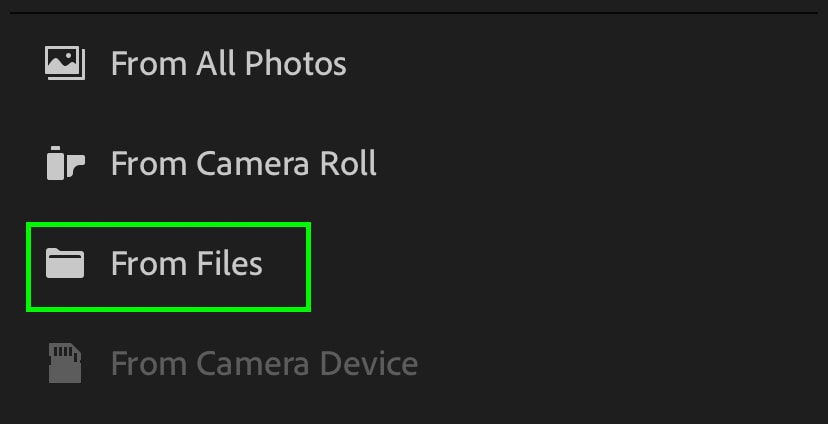
Task: Click inside the green highlighted From Files box
Action: (x=168, y=266)
